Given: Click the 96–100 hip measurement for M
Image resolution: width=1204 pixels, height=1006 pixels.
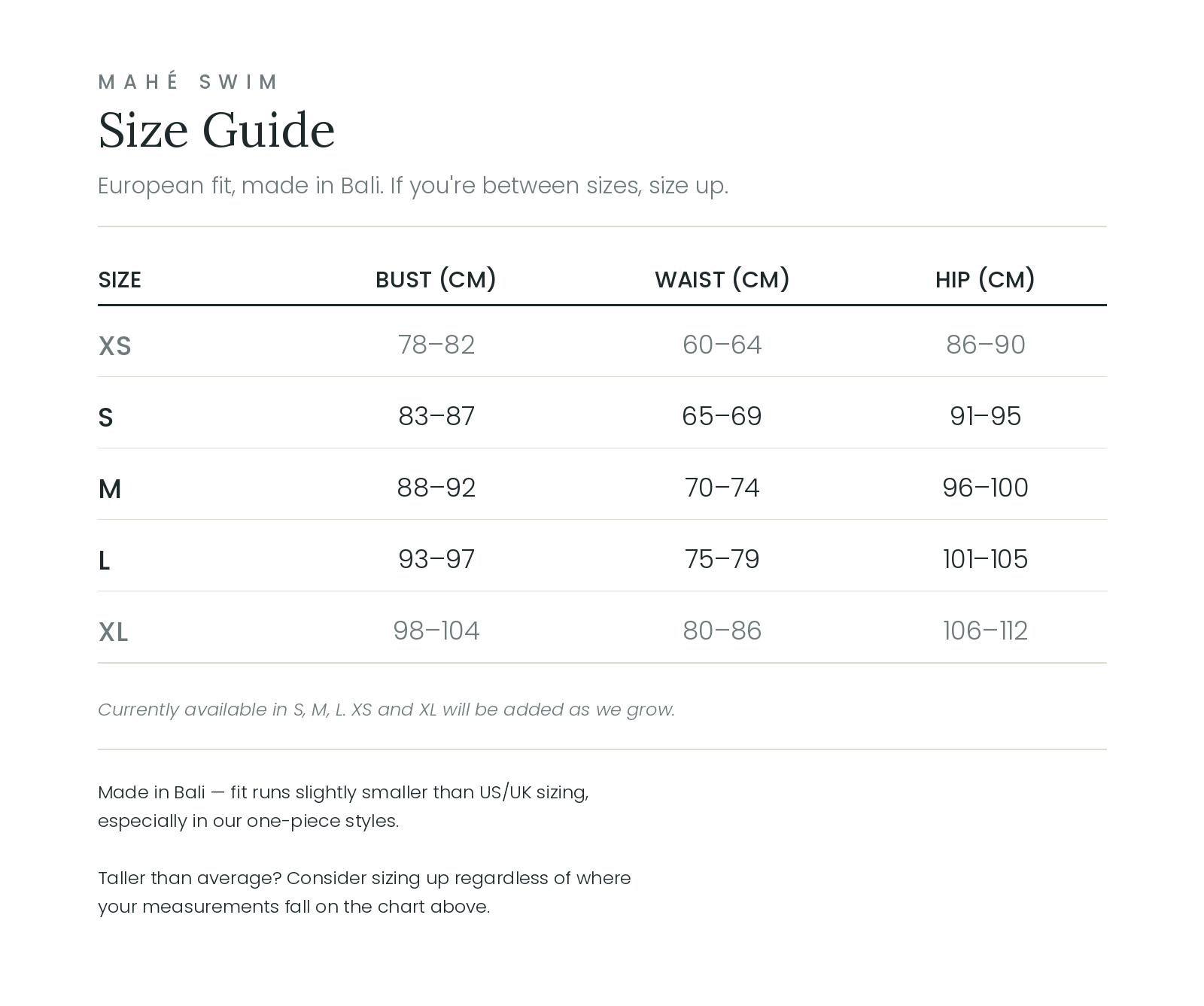Looking at the screenshot, I should point(986,488).
